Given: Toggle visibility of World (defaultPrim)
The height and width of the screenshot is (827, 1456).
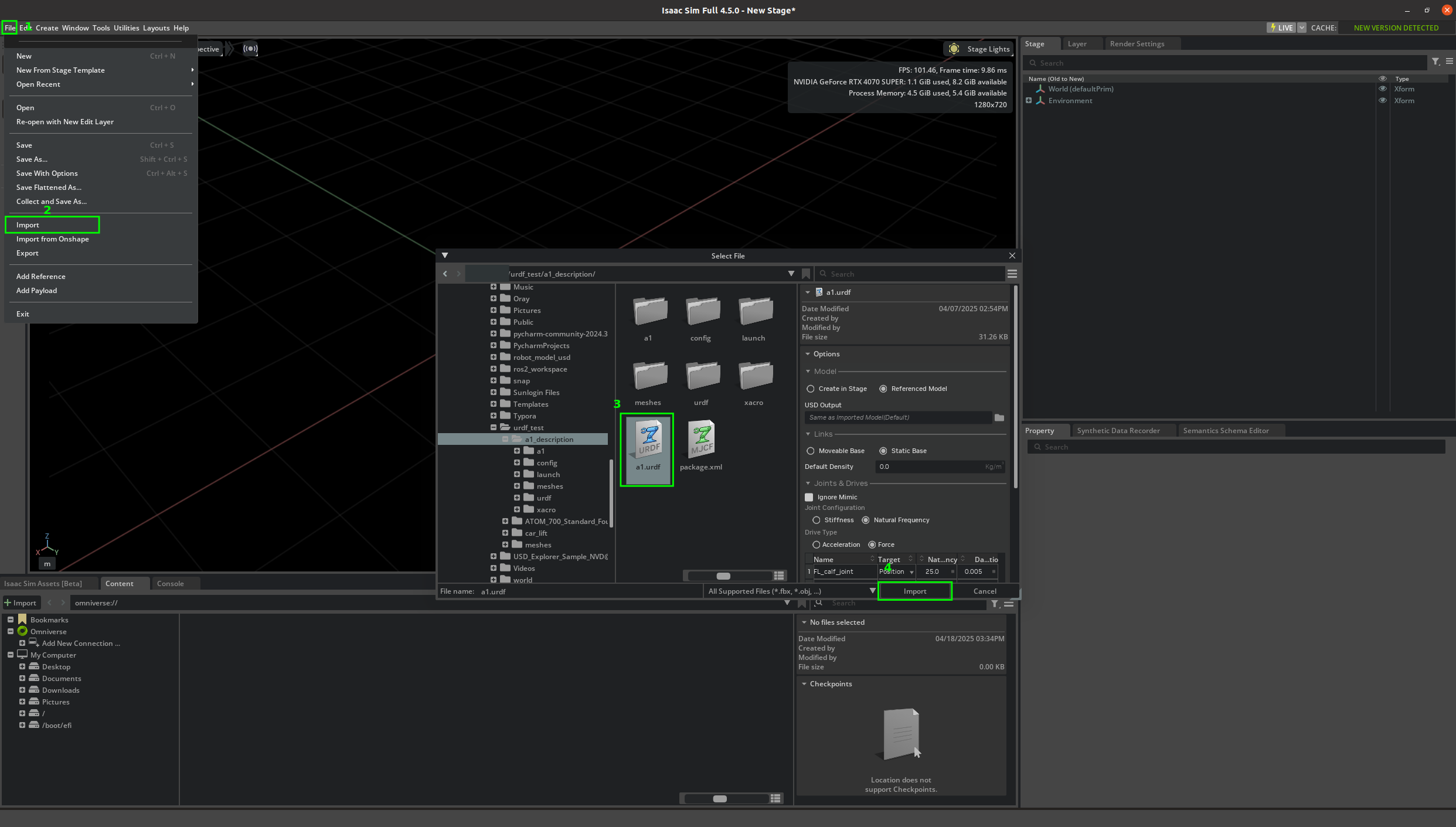Looking at the screenshot, I should tap(1383, 89).
